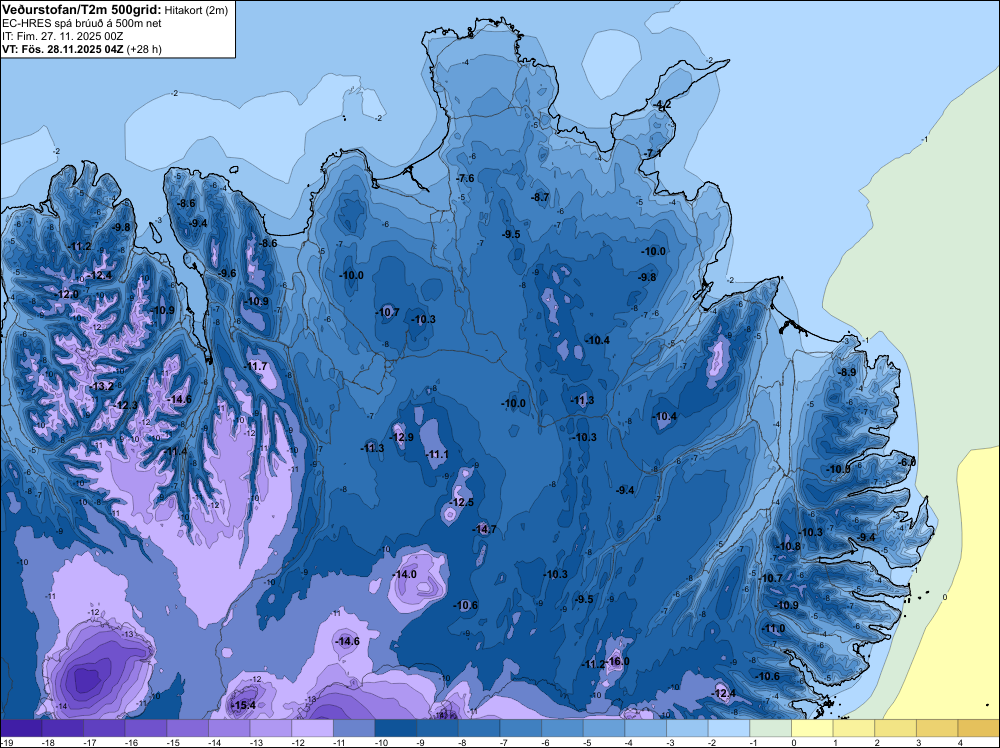
Task: Click the legend tick label 4
Action: (960, 742)
